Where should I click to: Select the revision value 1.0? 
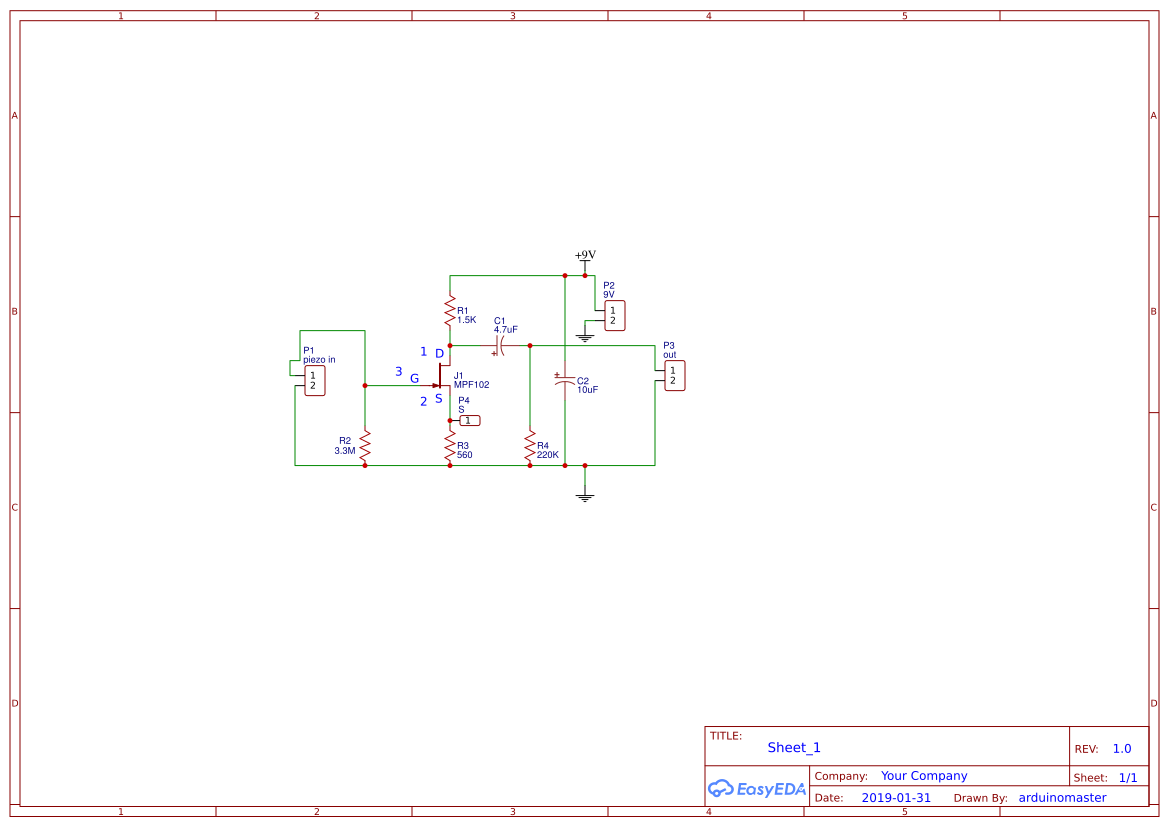[1120, 747]
